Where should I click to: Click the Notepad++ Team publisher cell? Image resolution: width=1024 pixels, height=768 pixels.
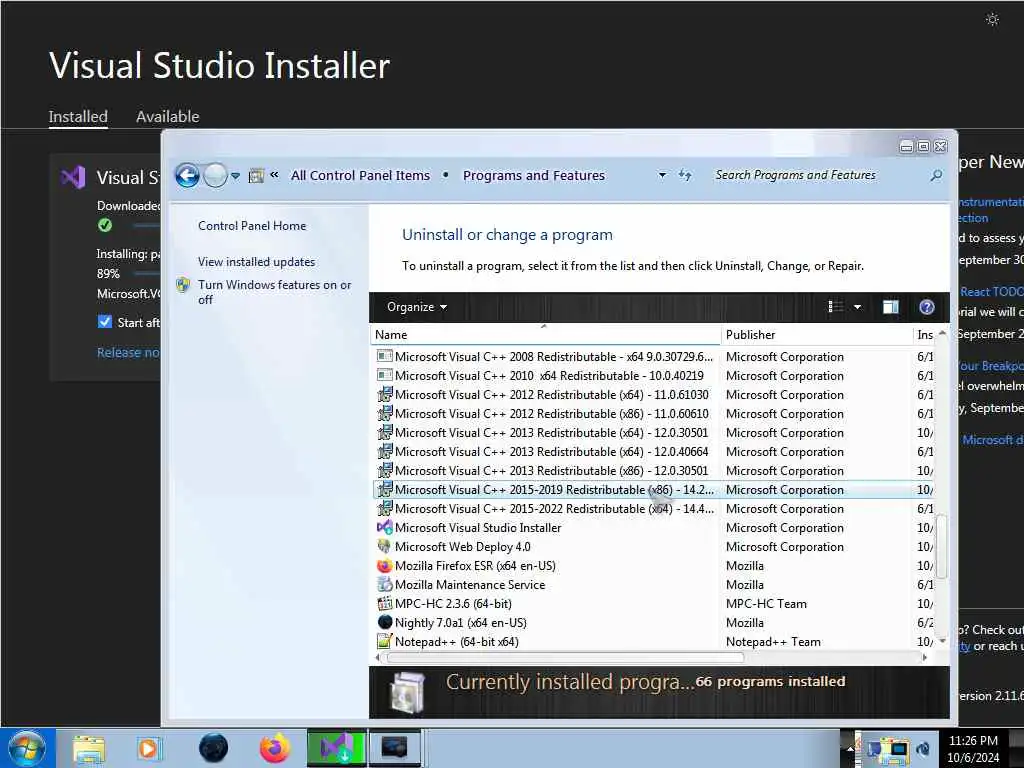pyautogui.click(x=773, y=641)
